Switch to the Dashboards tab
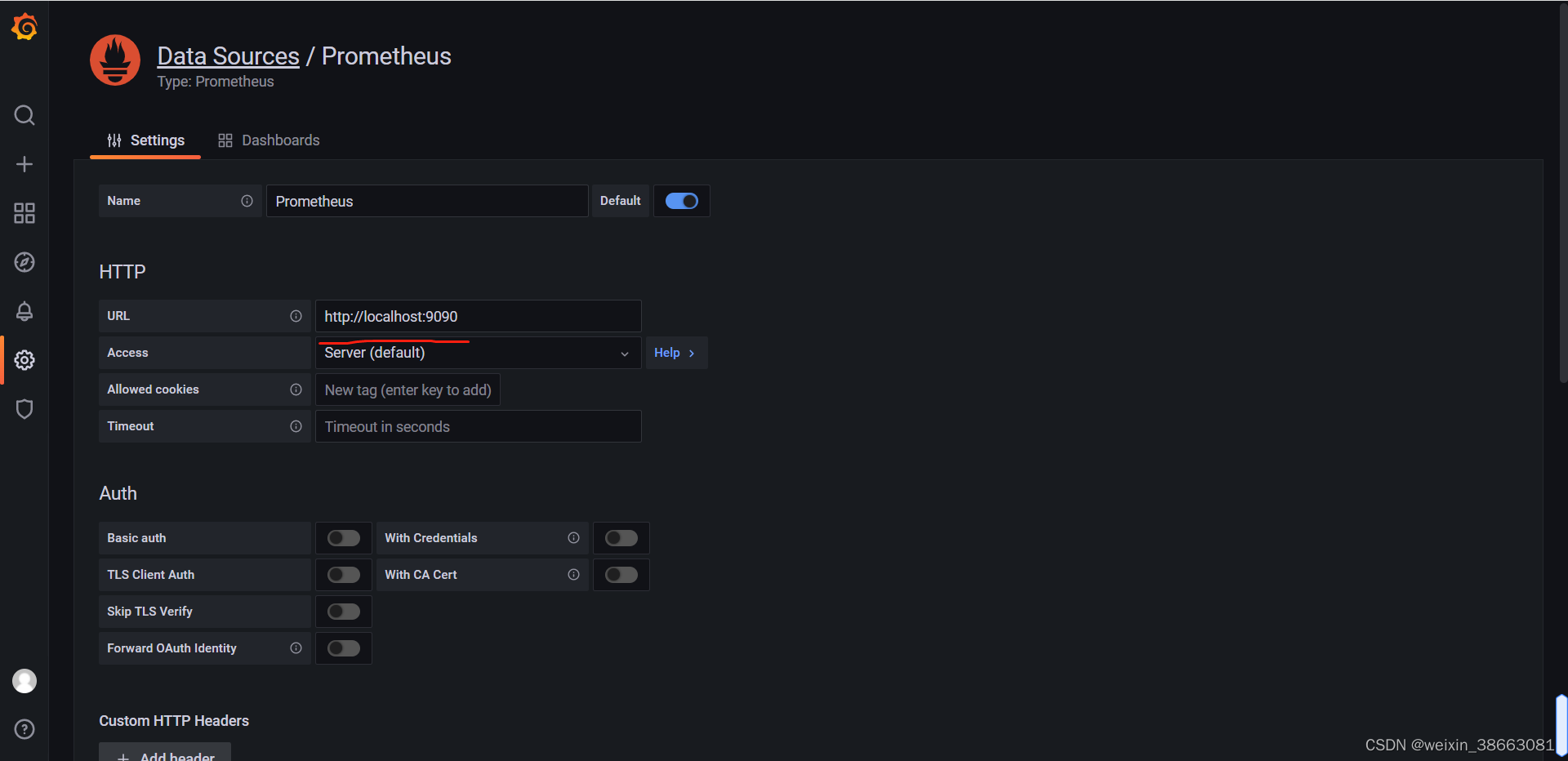 click(269, 140)
